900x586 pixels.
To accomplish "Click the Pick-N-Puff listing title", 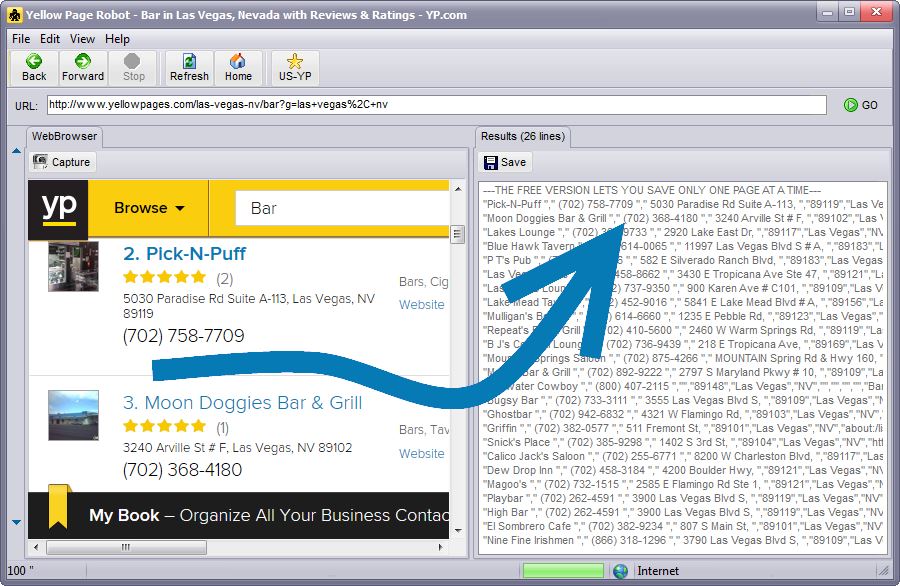I will [x=184, y=254].
